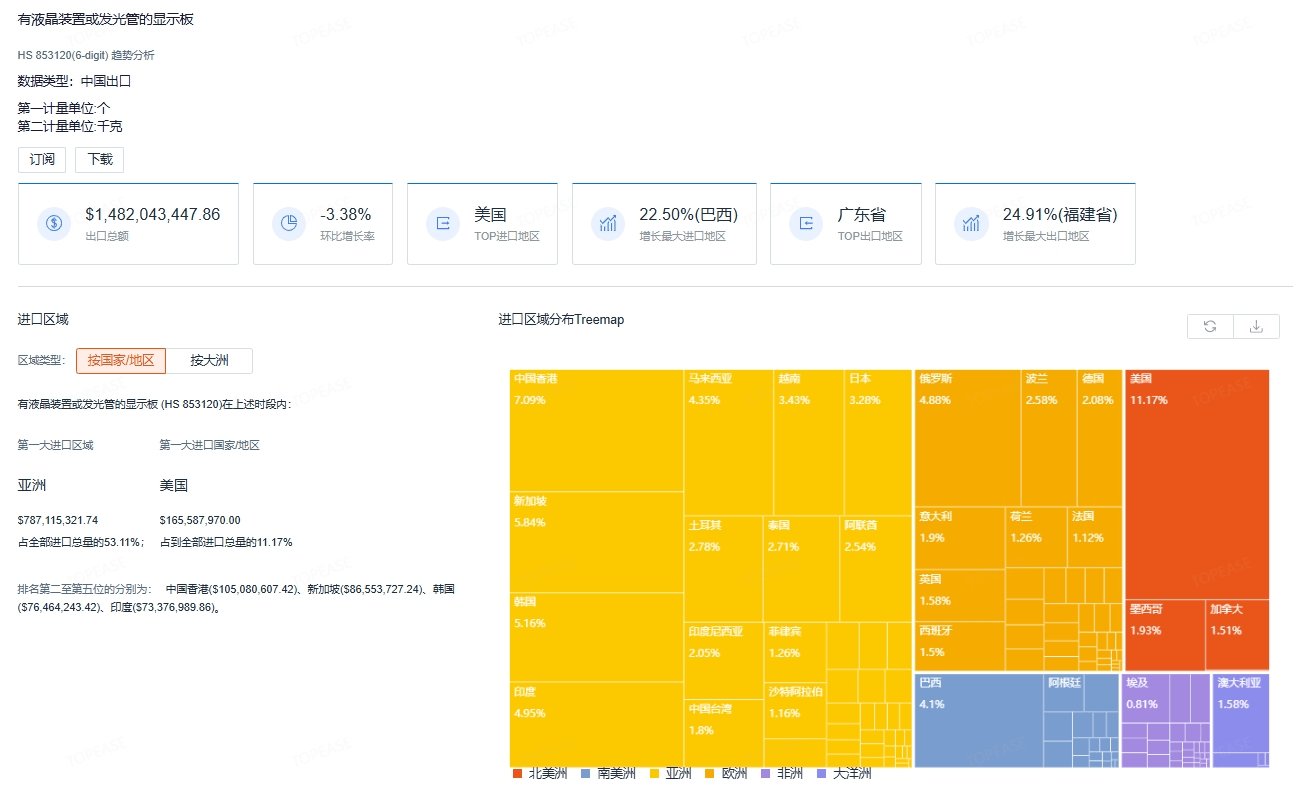Switch region type to 按大洲

click(209, 361)
